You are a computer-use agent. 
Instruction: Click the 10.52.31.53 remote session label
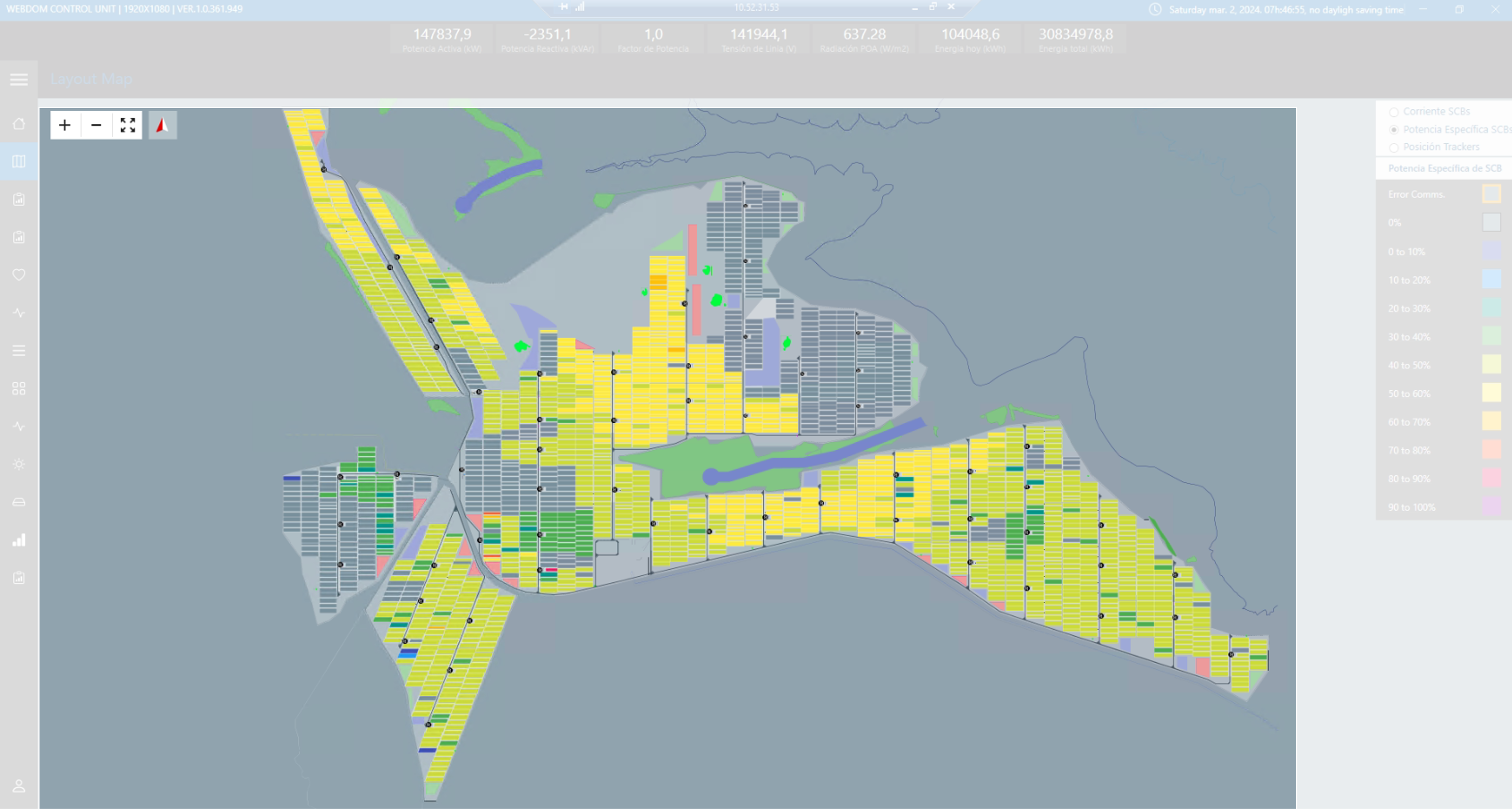tap(756, 7)
